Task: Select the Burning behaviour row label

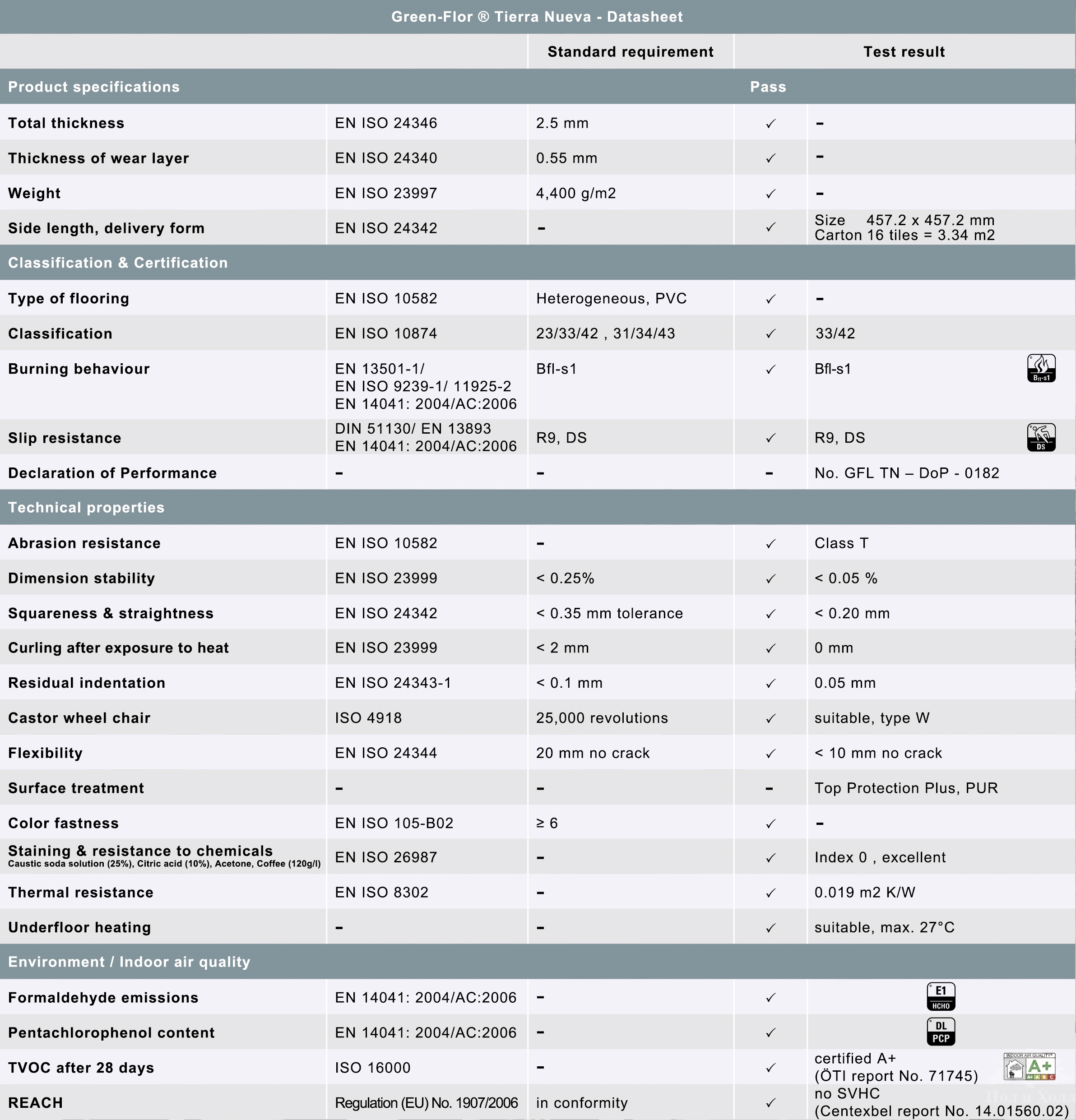Action: pyautogui.click(x=79, y=369)
